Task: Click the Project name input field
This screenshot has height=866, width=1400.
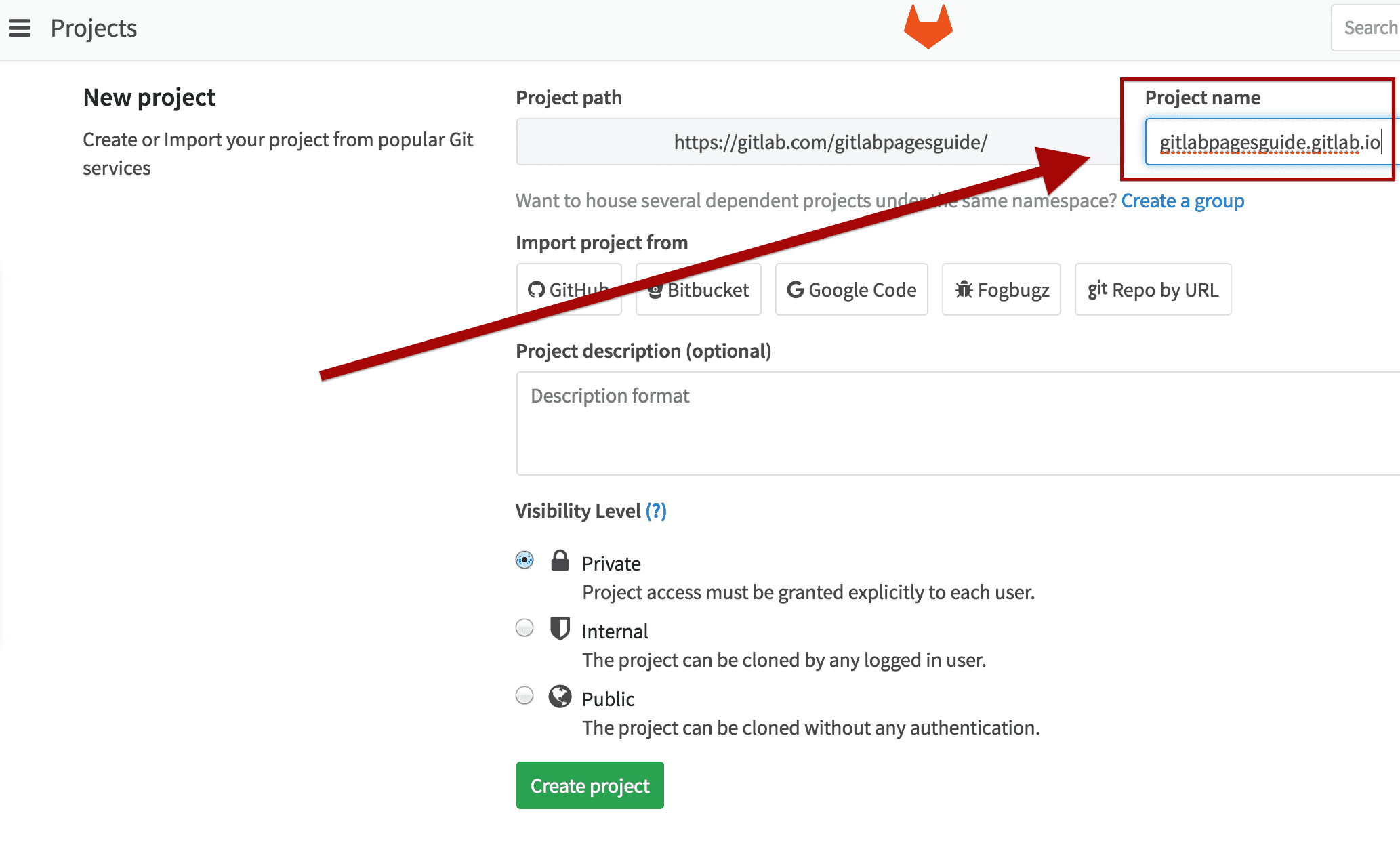Action: 1269,142
